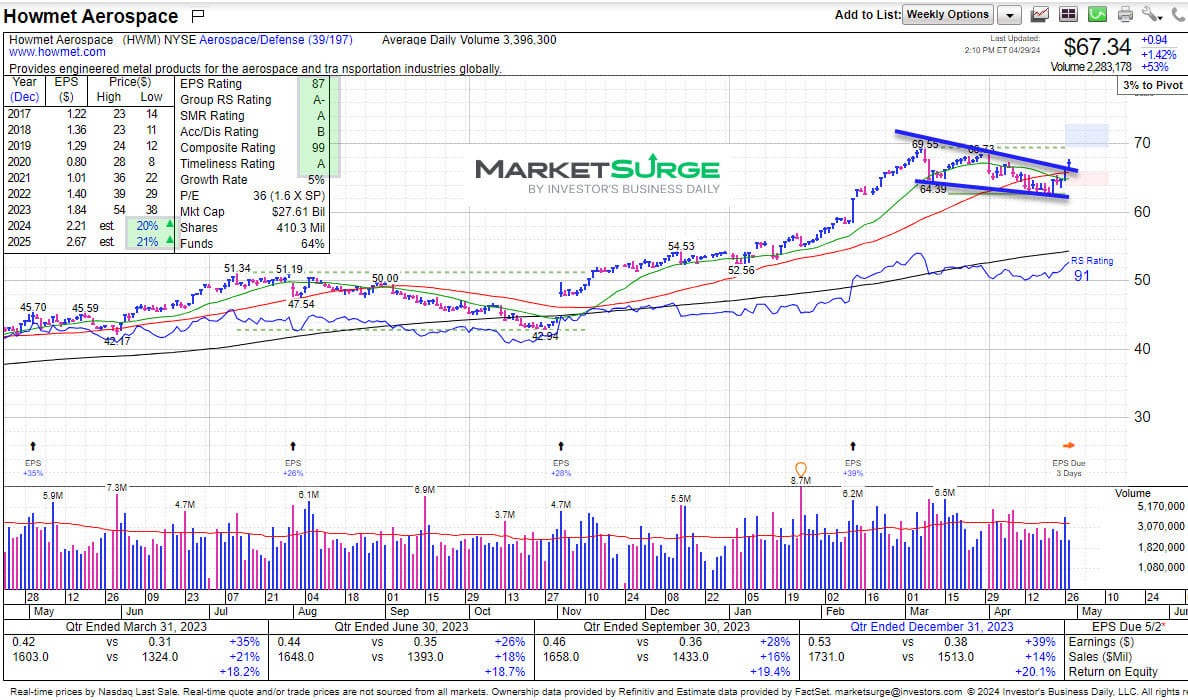Visit the www.howmet.com link
Screen dimensions: 1188x700
point(58,52)
